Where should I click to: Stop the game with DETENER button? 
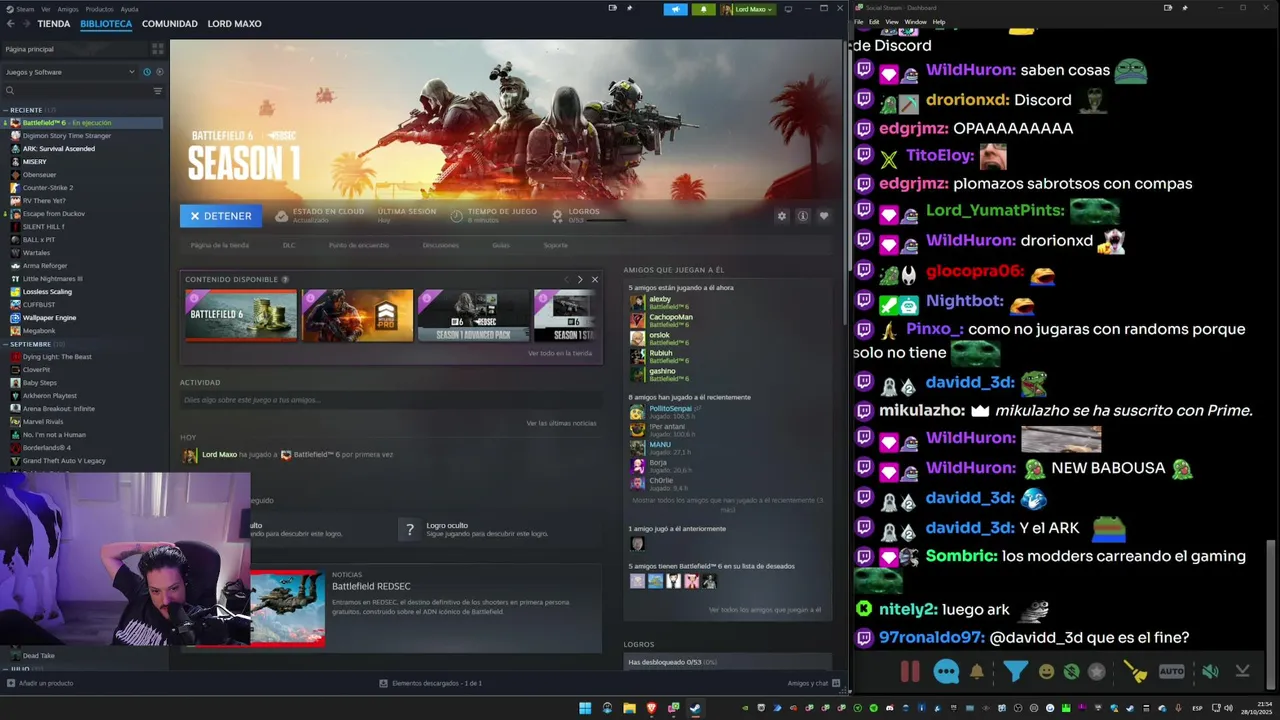coord(221,216)
